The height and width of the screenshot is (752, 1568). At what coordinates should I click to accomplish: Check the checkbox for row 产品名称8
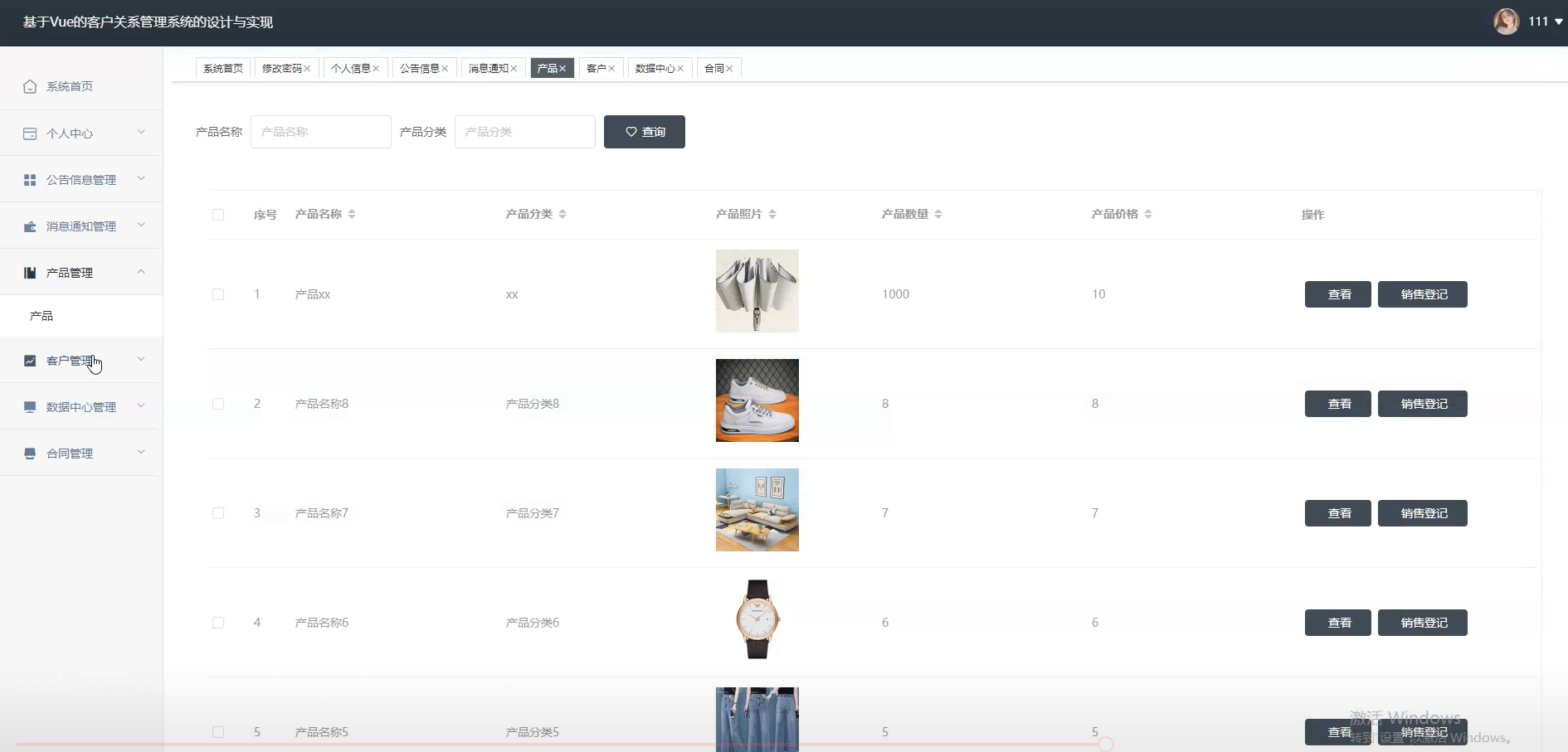pos(218,404)
